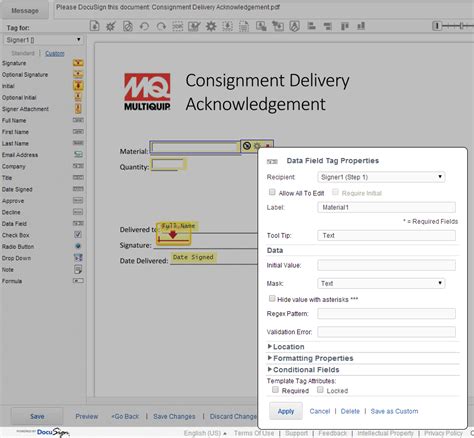Select the Date Signed tag on the document
This screenshot has width=474, height=438.
(193, 257)
